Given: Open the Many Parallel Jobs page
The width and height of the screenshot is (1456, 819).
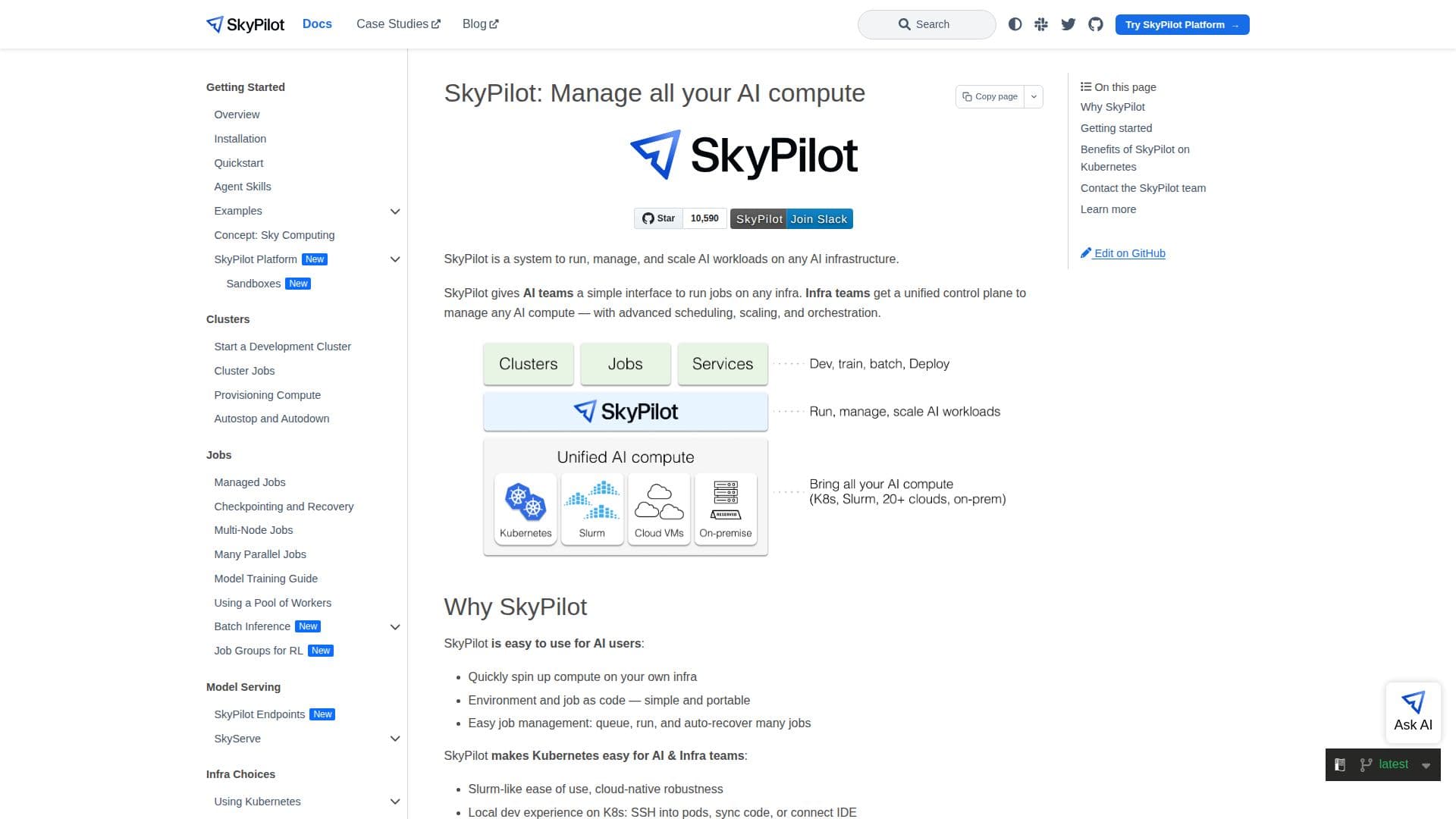Looking at the screenshot, I should click(x=260, y=554).
